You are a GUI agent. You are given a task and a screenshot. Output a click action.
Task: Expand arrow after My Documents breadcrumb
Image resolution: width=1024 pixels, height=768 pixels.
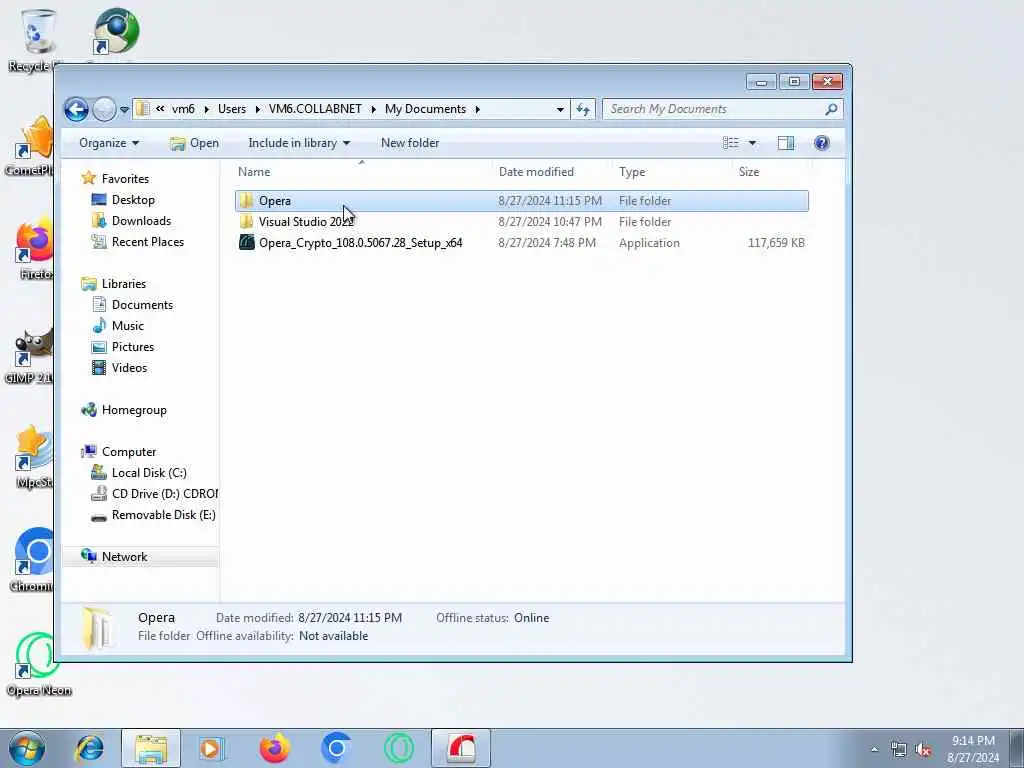click(477, 110)
